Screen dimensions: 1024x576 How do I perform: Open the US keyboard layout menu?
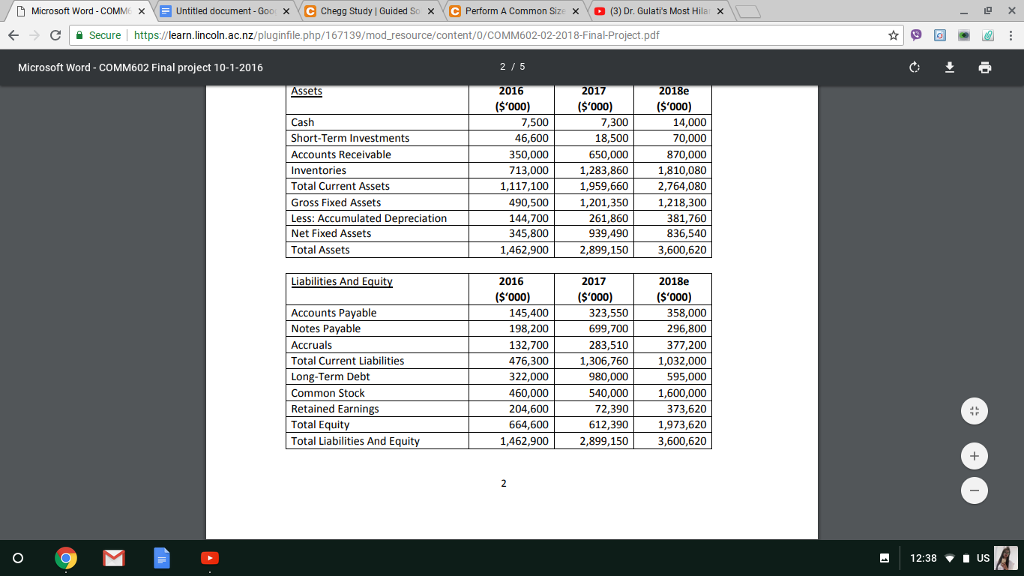pos(986,558)
